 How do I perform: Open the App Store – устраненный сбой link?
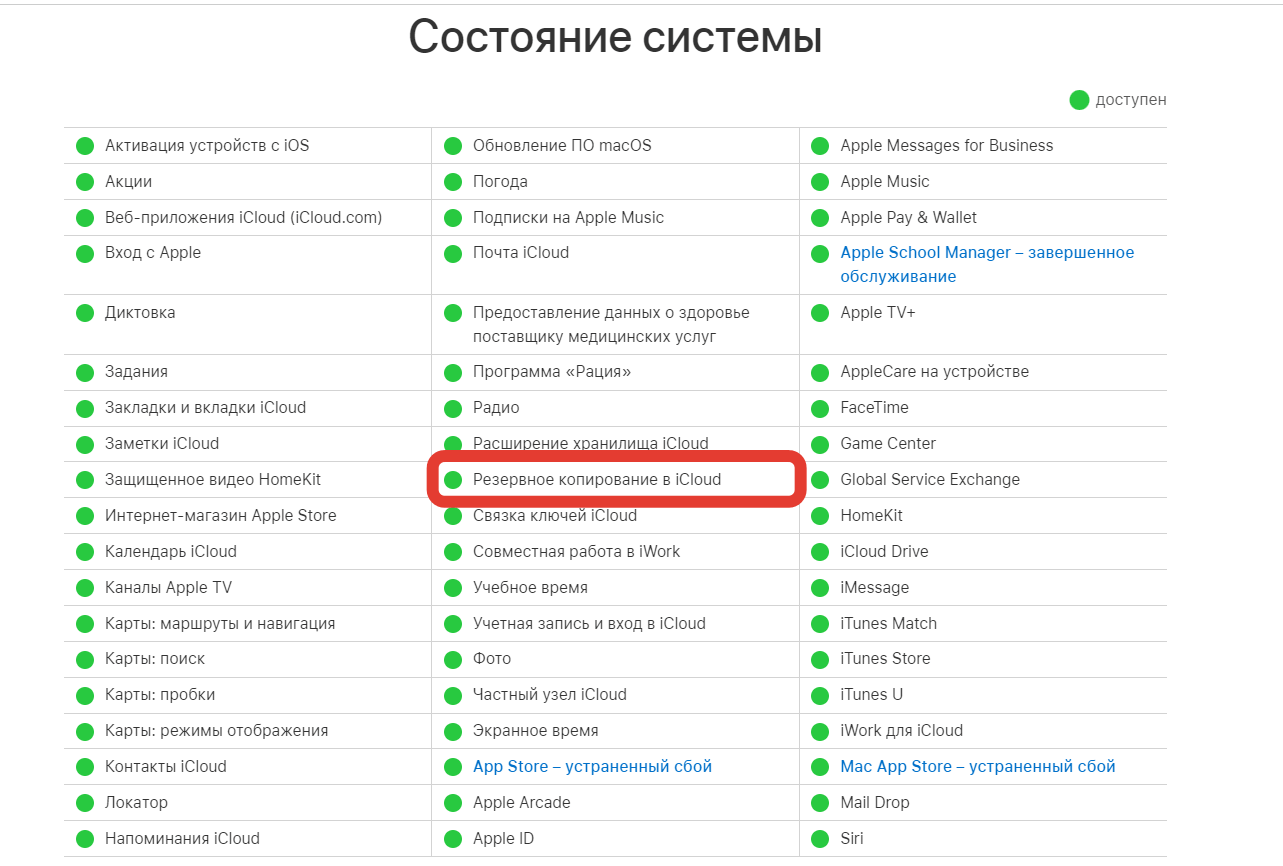[592, 766]
